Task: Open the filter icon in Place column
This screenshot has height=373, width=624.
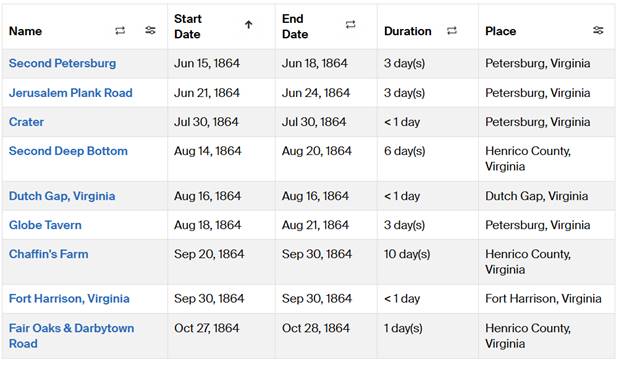Action: pyautogui.click(x=598, y=30)
